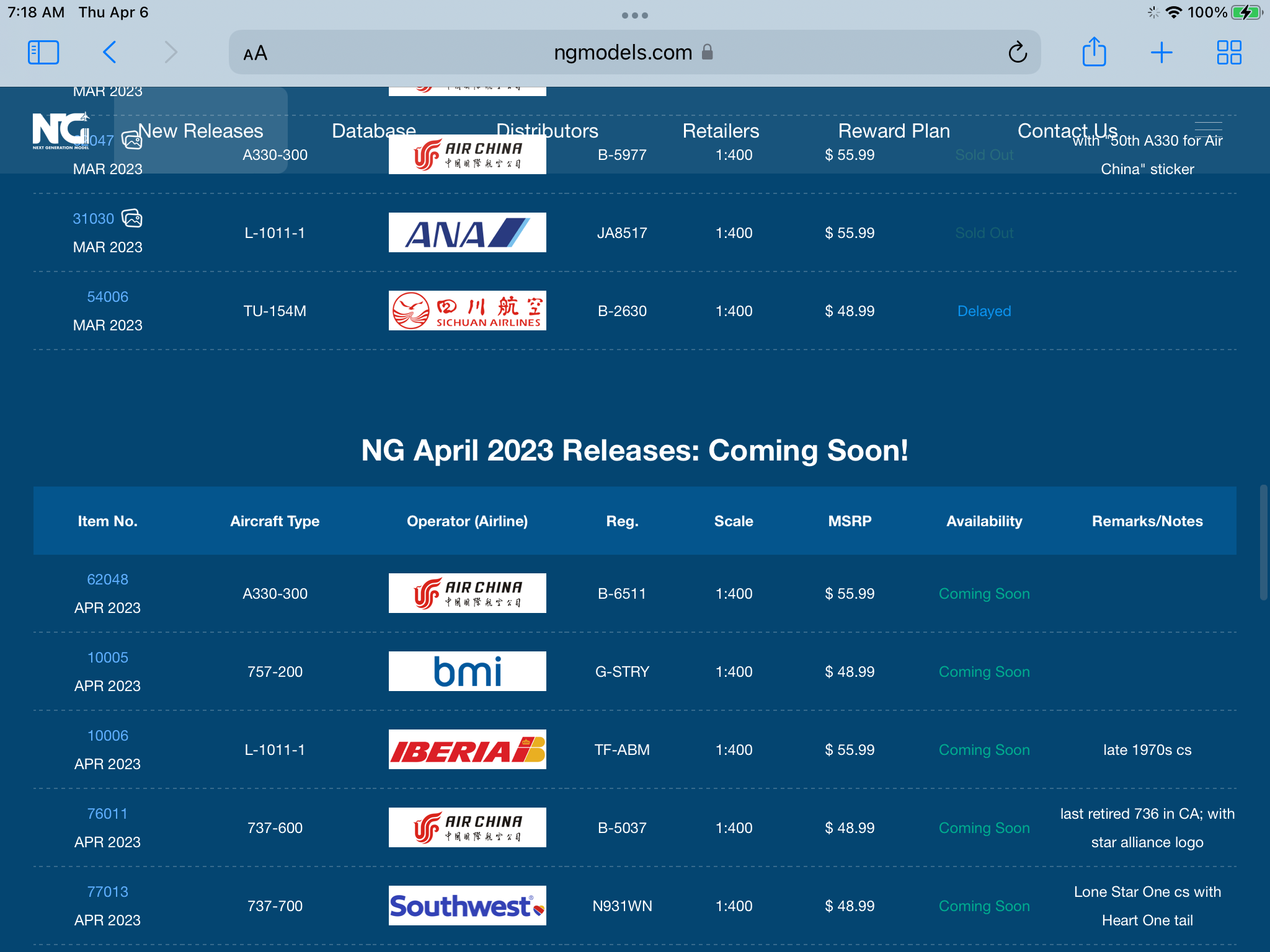Open the NG site hamburger menu
The height and width of the screenshot is (952, 1270).
pyautogui.click(x=1209, y=129)
